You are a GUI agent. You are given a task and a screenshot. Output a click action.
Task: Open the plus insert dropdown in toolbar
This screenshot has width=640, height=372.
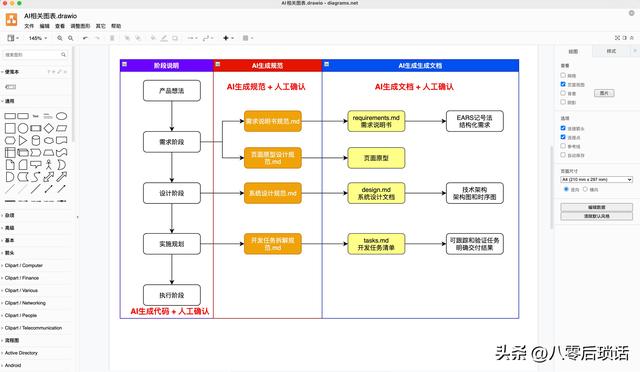[x=228, y=38]
